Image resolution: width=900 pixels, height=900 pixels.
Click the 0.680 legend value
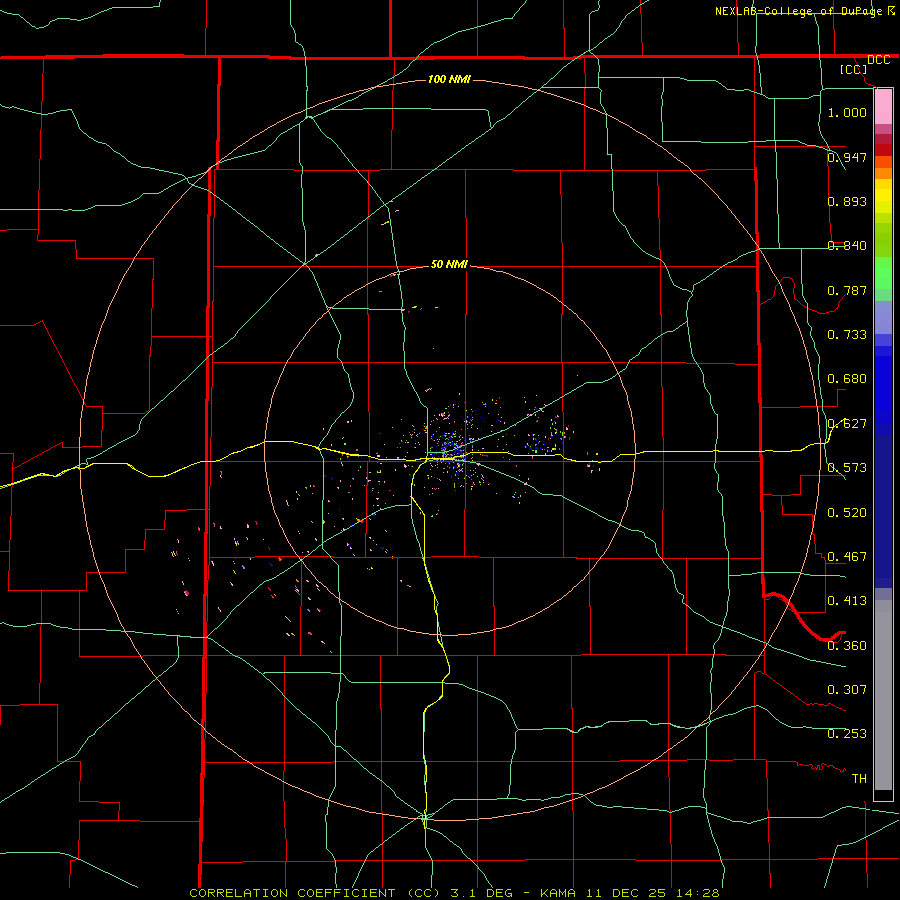click(847, 379)
